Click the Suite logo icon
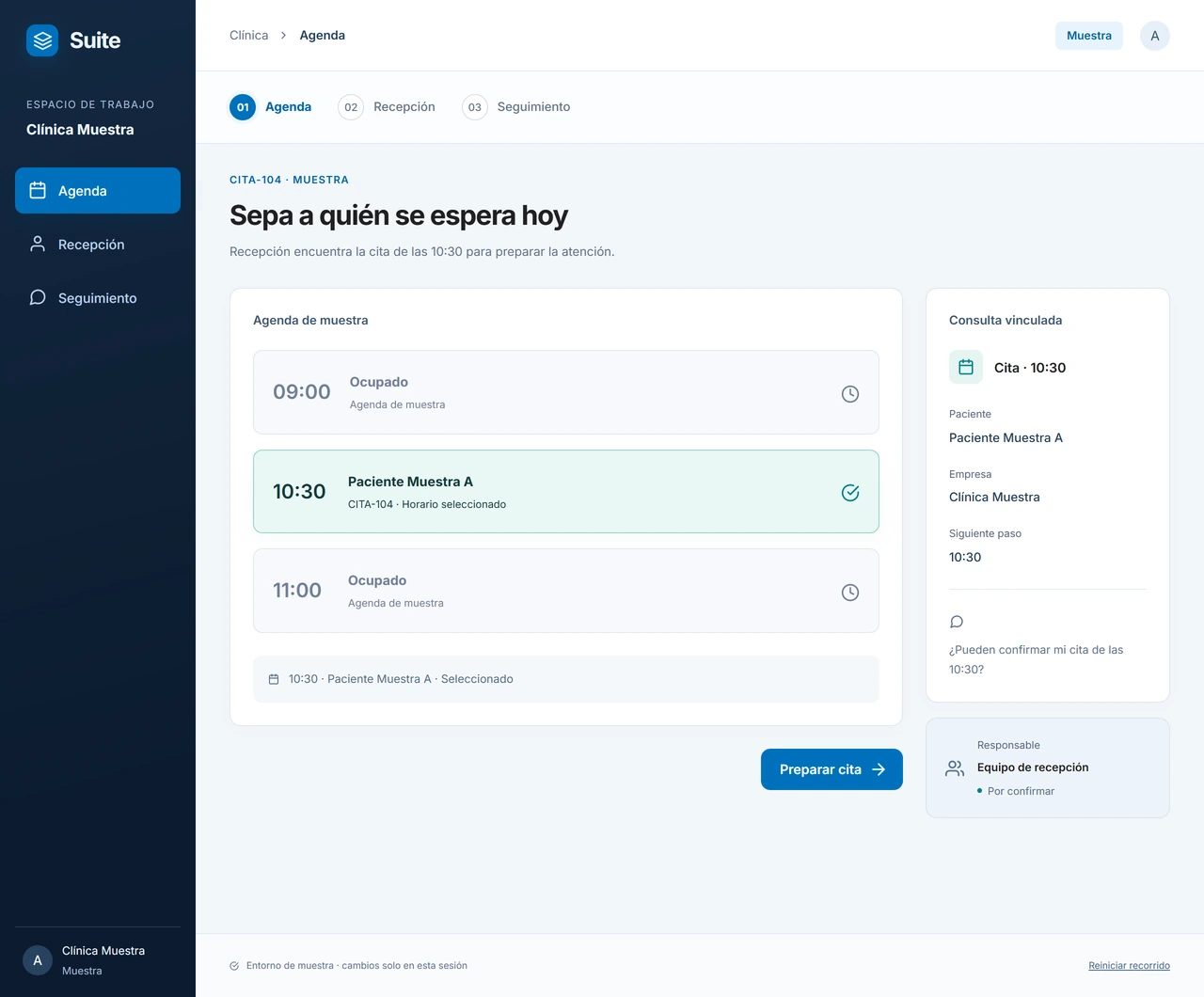Viewport: 1204px width, 997px height. [x=42, y=40]
